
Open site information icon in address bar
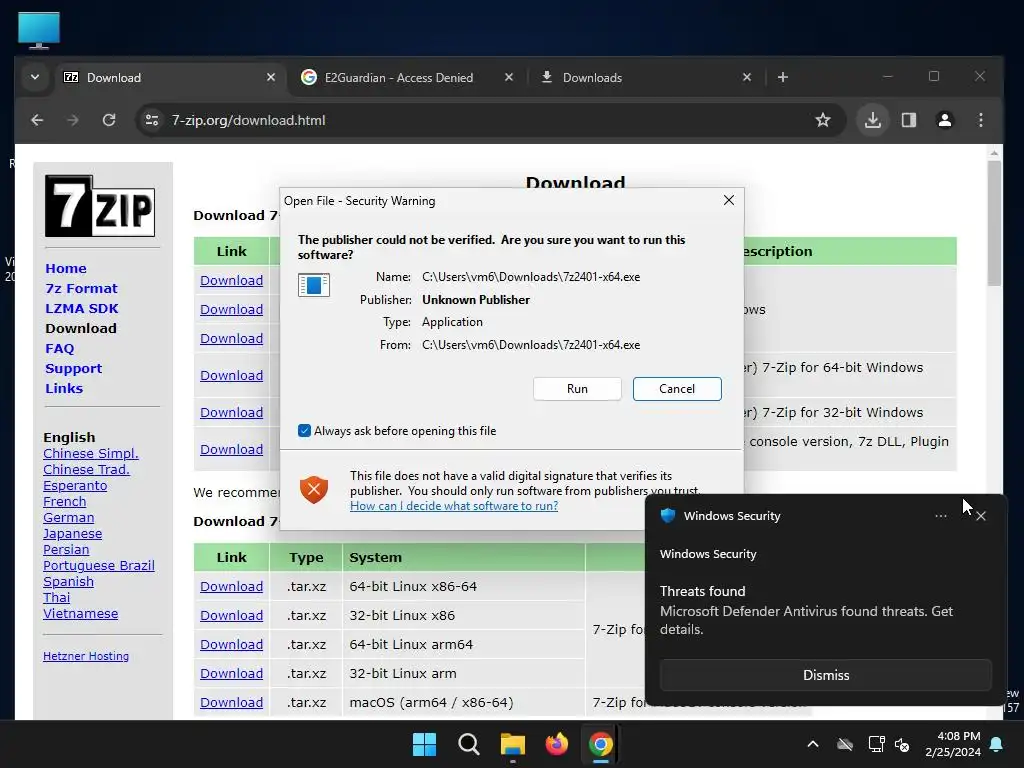coord(152,120)
